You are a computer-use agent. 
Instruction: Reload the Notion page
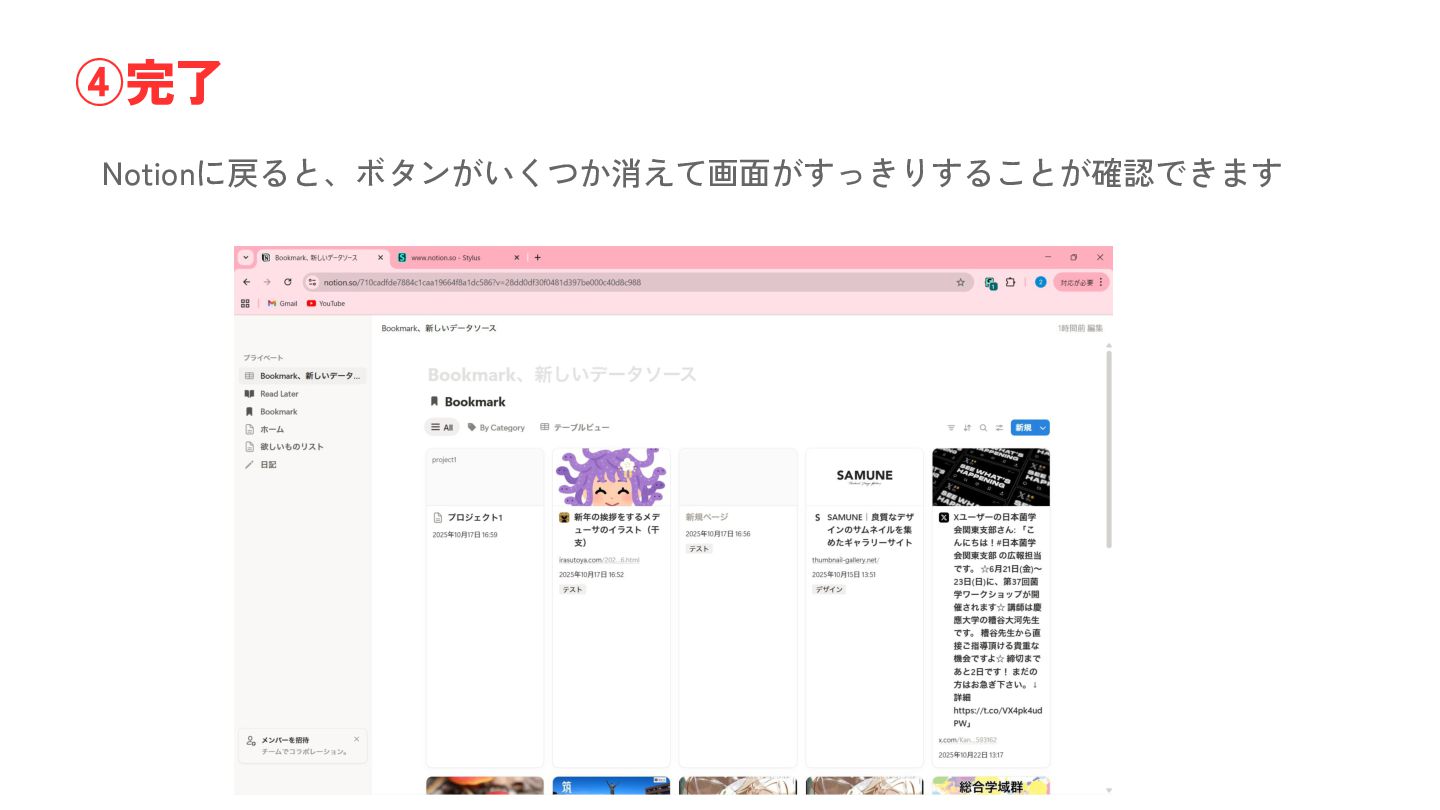coord(288,282)
